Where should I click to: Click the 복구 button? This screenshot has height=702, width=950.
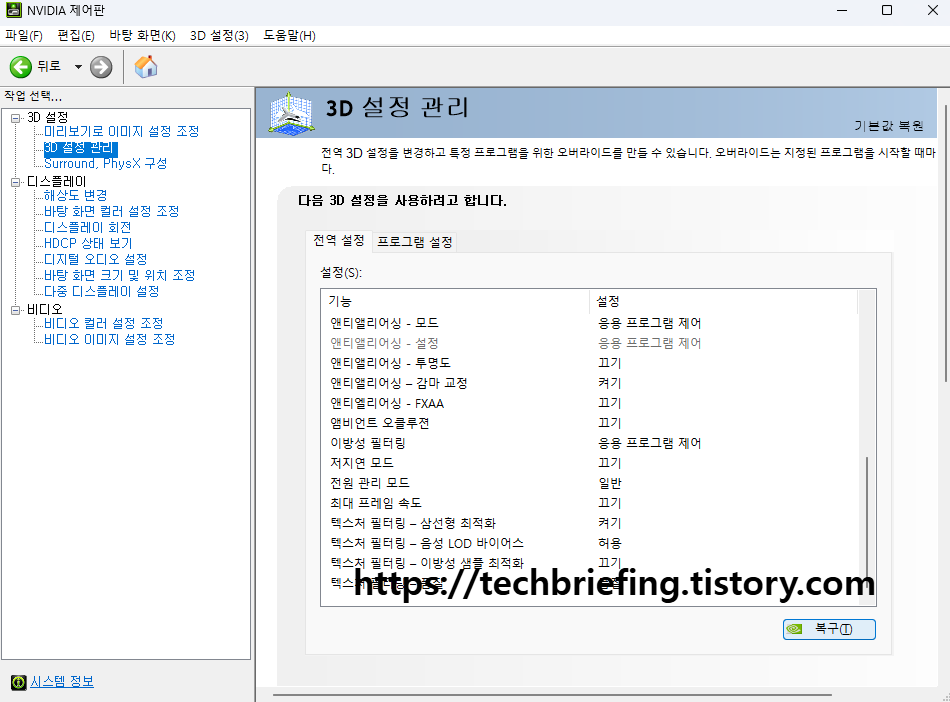[829, 629]
